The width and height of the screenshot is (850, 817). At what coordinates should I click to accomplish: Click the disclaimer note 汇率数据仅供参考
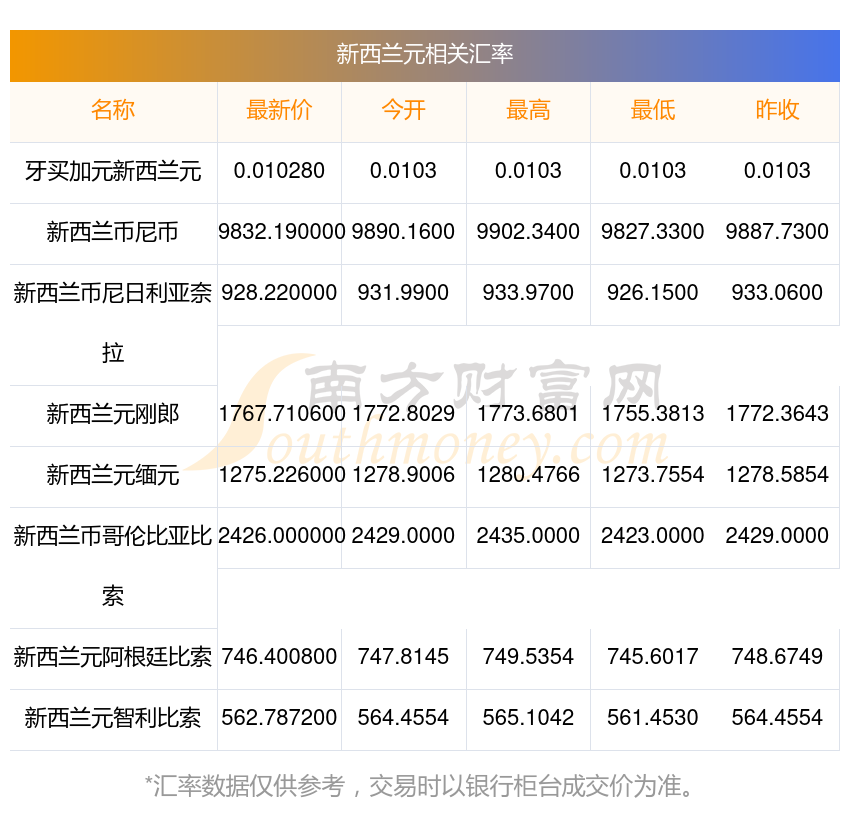pyautogui.click(x=249, y=787)
